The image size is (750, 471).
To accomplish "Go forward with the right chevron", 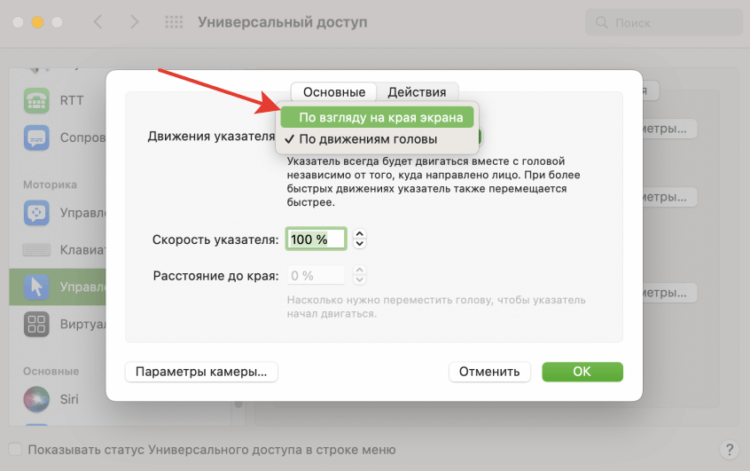I will (x=134, y=22).
